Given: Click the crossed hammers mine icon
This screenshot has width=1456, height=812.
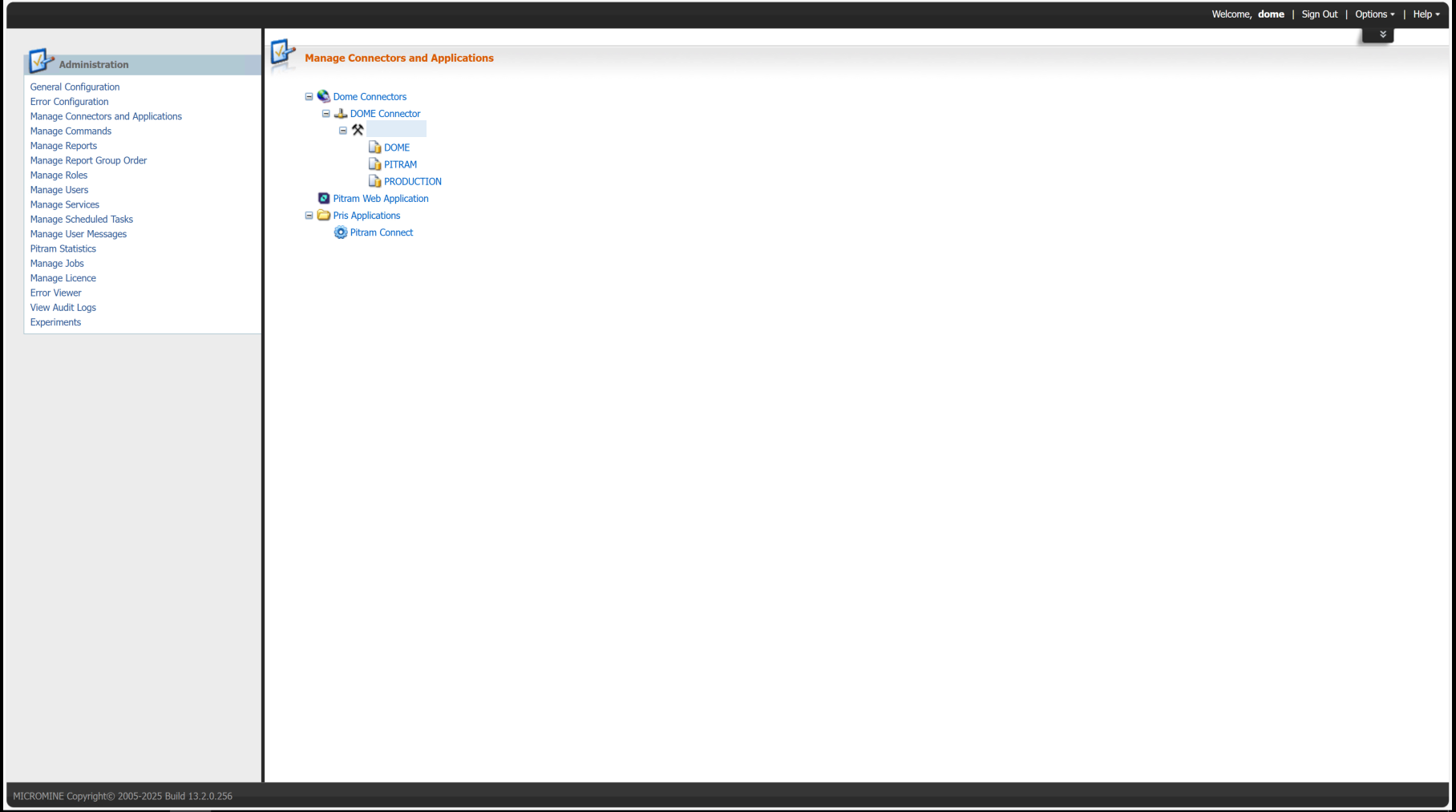Looking at the screenshot, I should click(358, 130).
